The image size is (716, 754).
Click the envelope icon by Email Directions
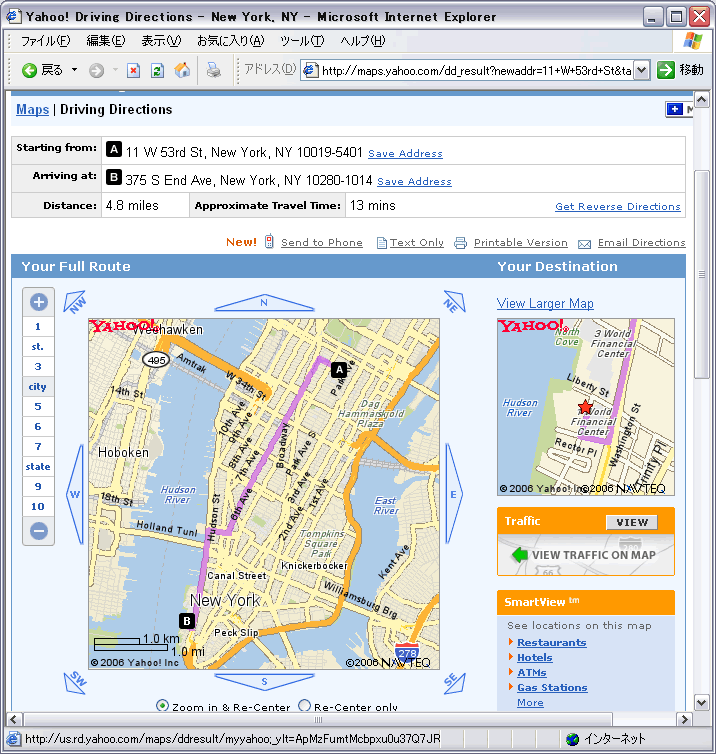pyautogui.click(x=584, y=244)
